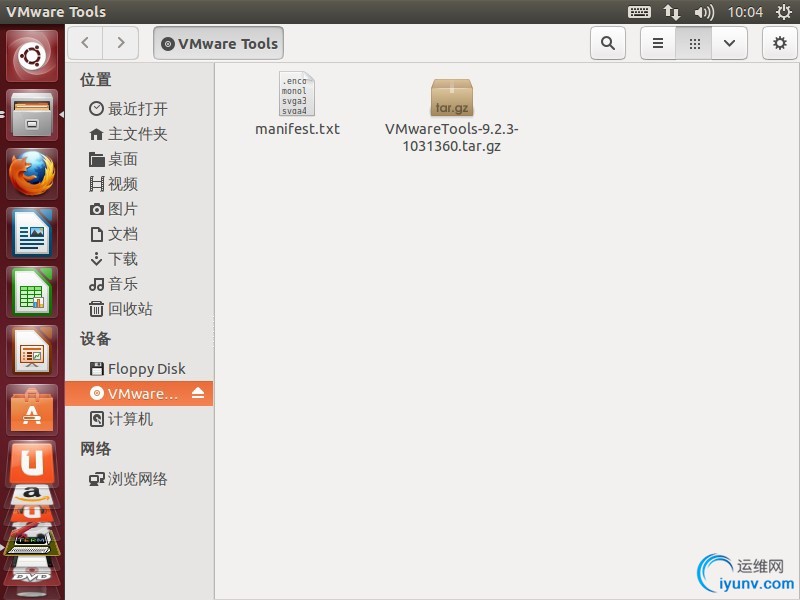
Task: Open the Videos folder in sidebar
Action: click(139, 184)
